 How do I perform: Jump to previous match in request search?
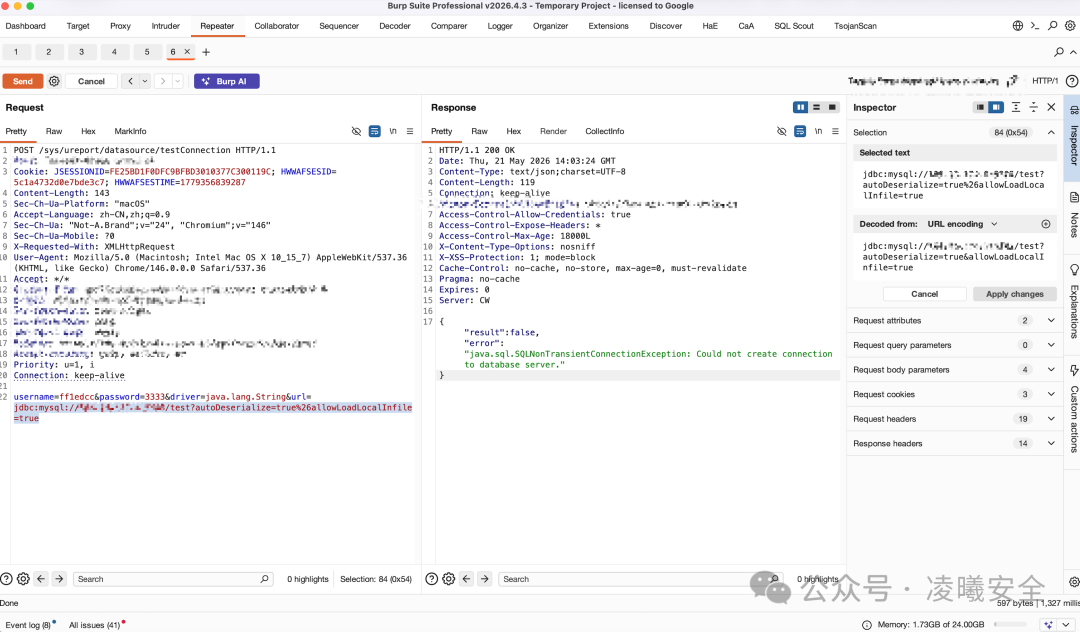[41, 579]
